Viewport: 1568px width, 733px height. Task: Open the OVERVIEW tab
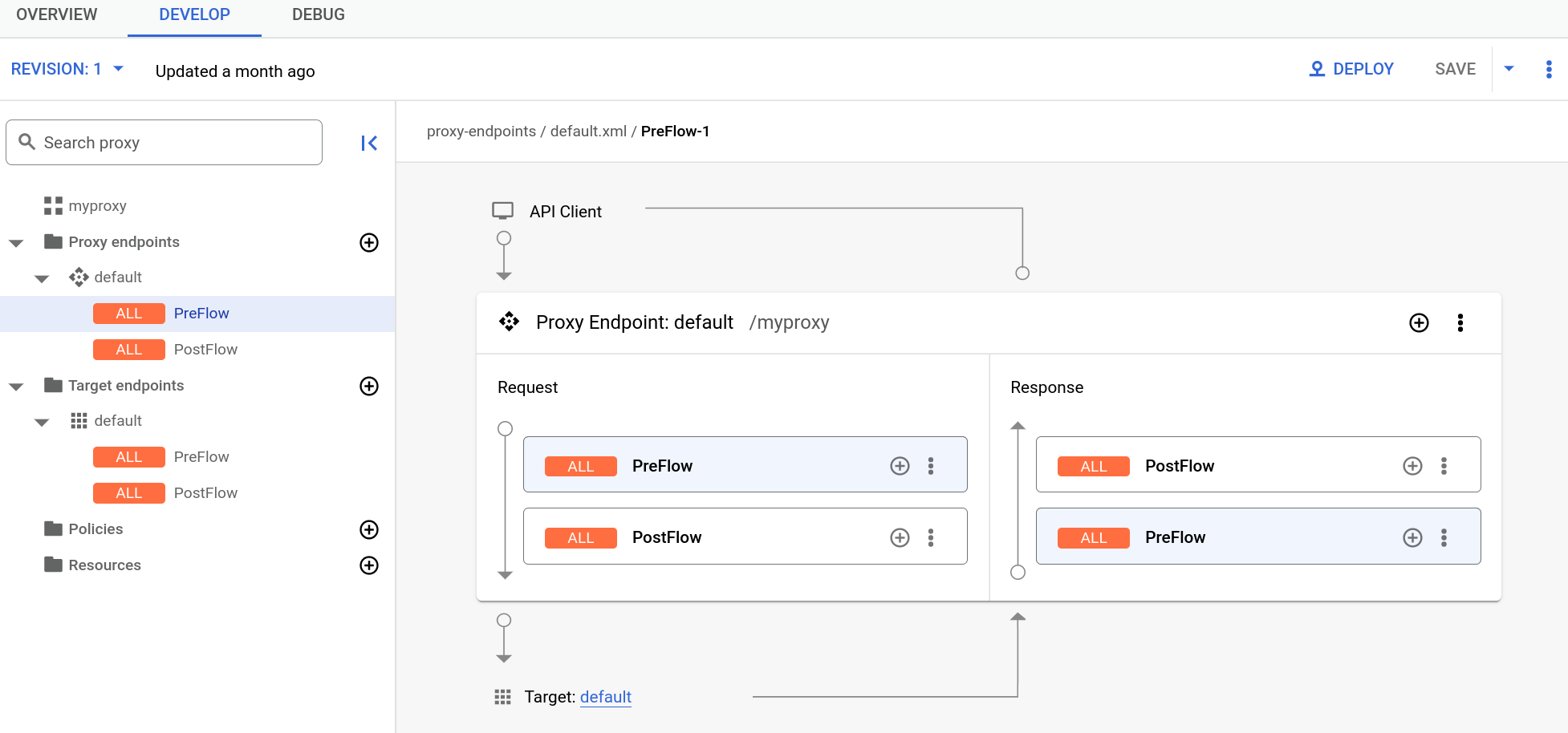[56, 14]
